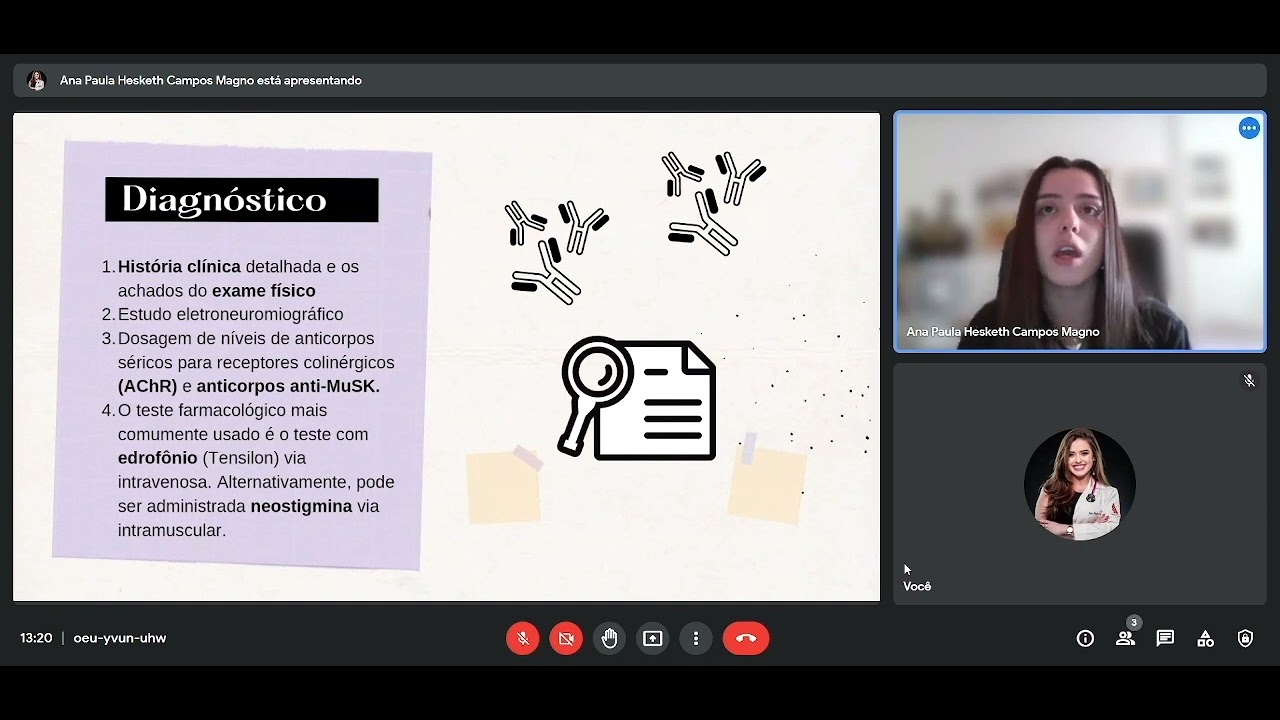1280x720 pixels.
Task: Open more options three-dot menu in bottom bar
Action: tap(696, 638)
